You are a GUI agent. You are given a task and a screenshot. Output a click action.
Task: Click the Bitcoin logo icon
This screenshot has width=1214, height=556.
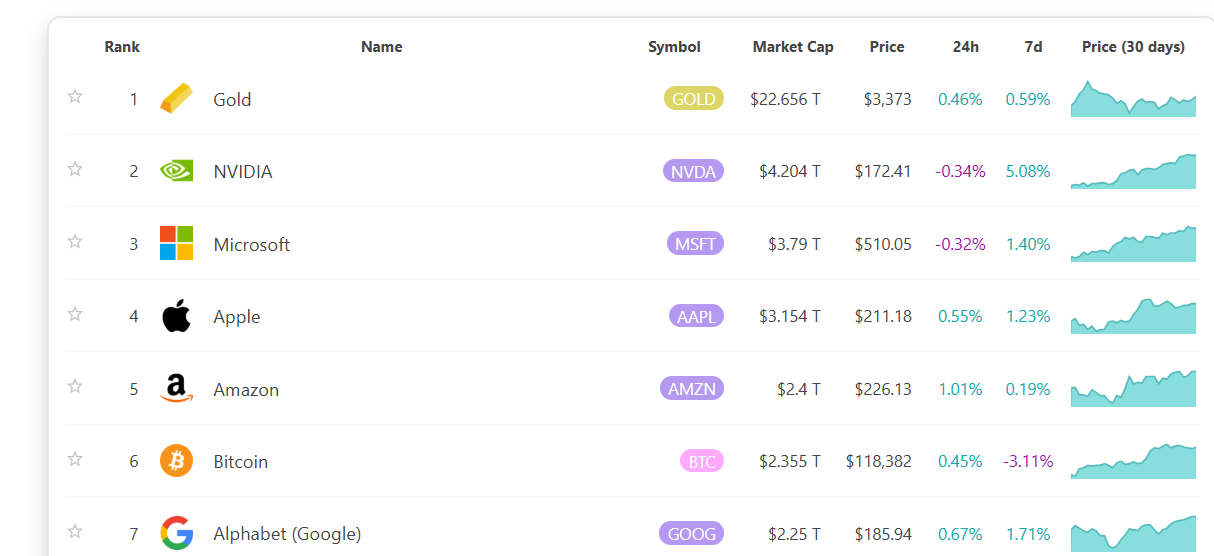[177, 461]
